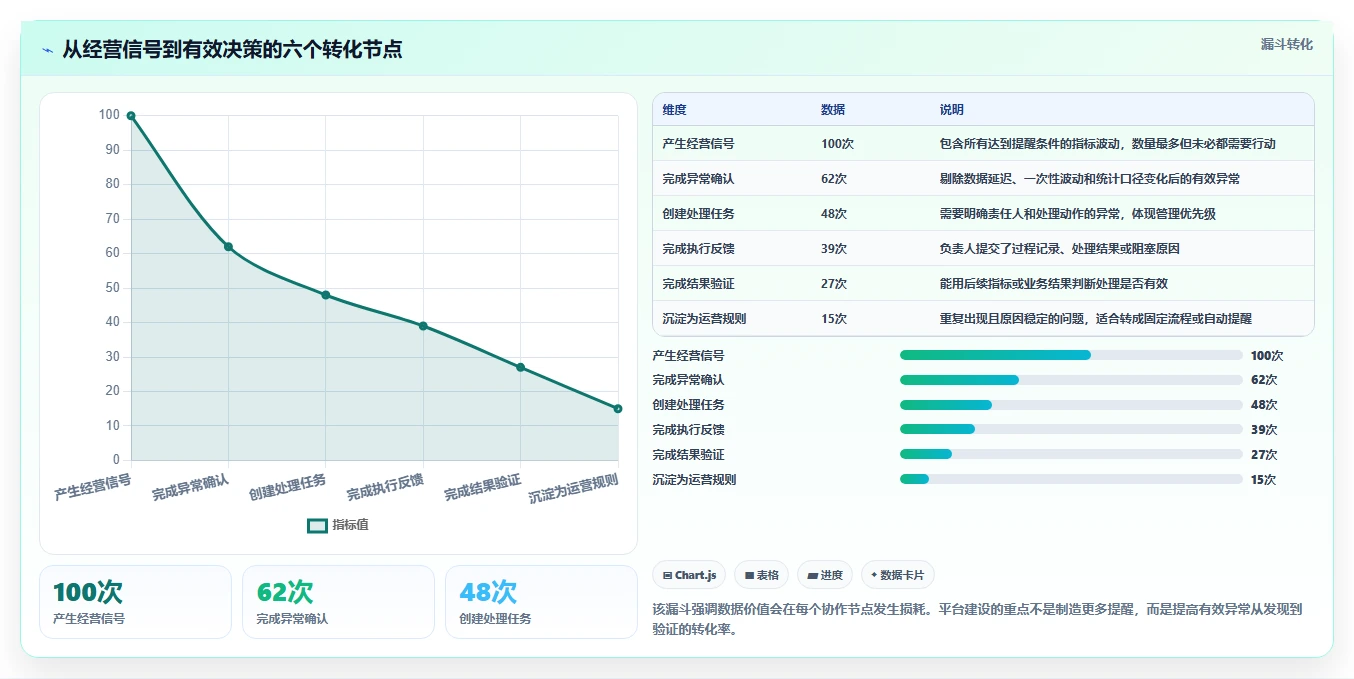Click the 27次 table cell
This screenshot has height=679, width=1354.
(x=834, y=284)
